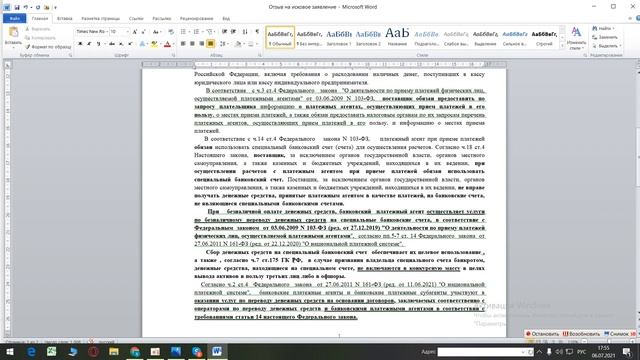The height and width of the screenshot is (360, 640).
Task: Switch to View (Вид) tab
Action: (x=226, y=18)
